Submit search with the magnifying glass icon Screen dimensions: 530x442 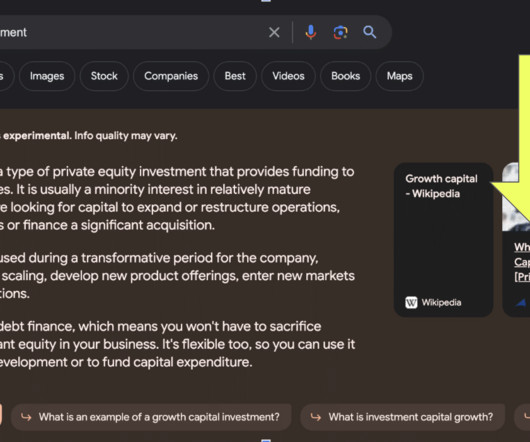(x=369, y=32)
